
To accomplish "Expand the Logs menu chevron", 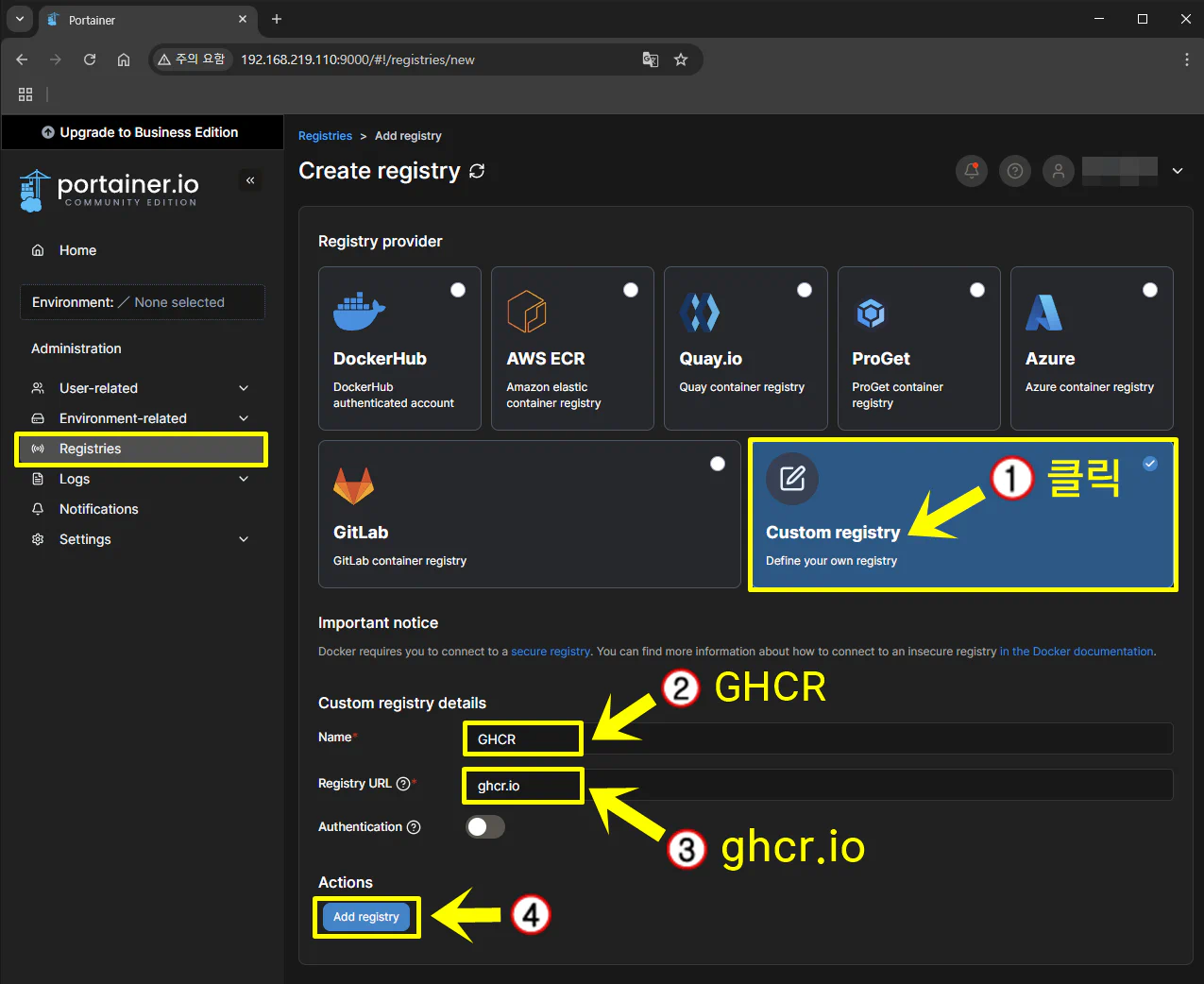I will pos(244,479).
